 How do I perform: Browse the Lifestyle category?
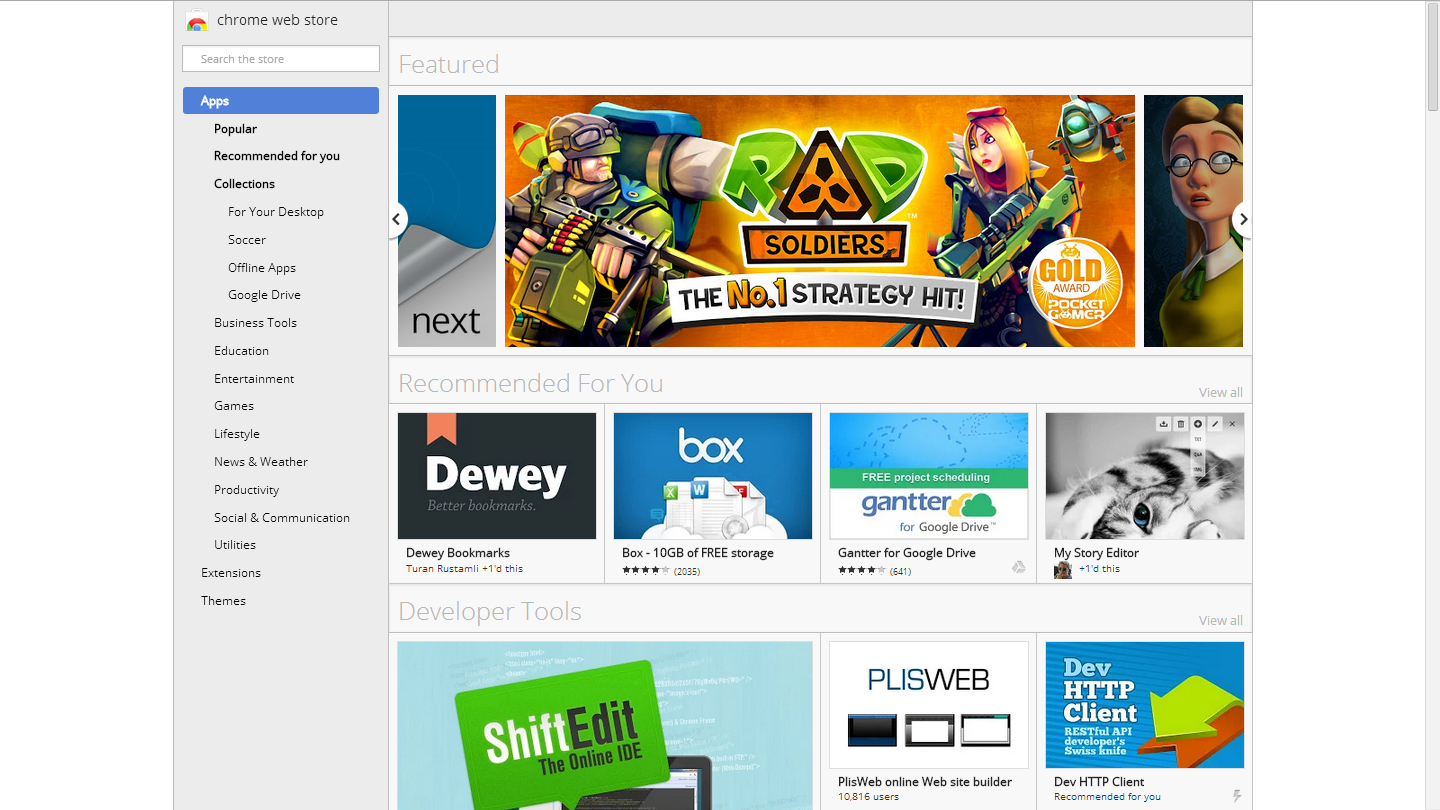(x=237, y=434)
